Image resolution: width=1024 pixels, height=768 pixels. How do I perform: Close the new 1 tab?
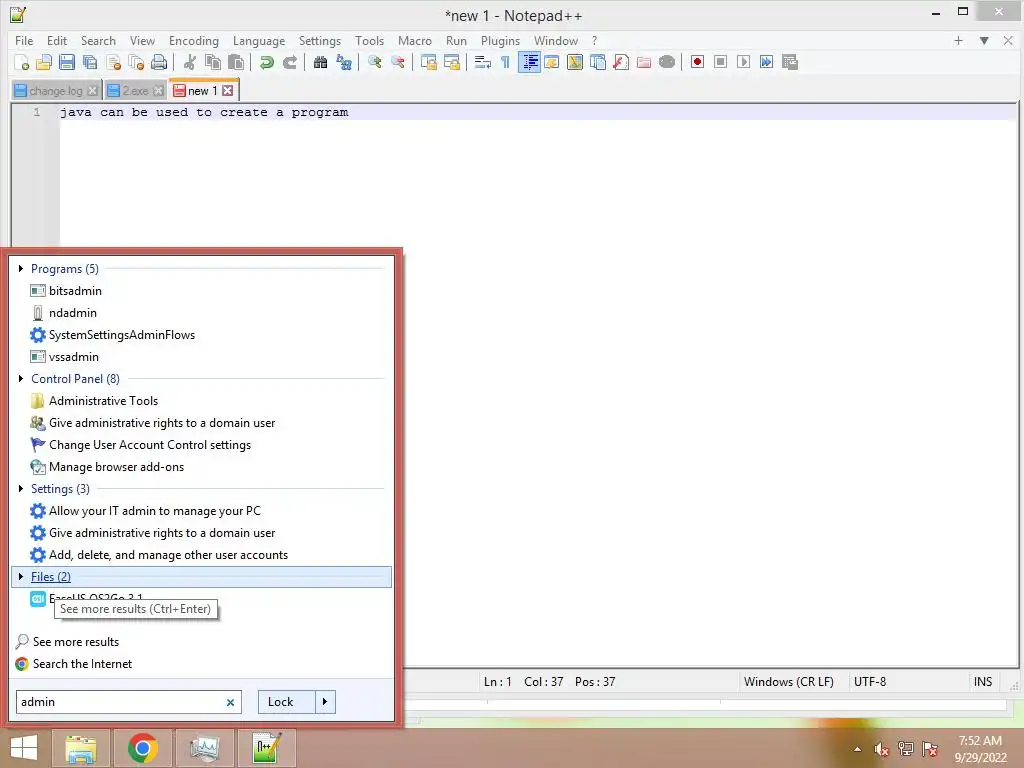pyautogui.click(x=227, y=91)
